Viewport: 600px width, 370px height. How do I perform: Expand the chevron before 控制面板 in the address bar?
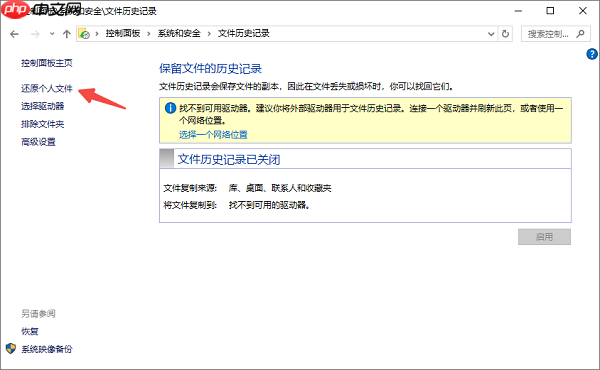97,34
